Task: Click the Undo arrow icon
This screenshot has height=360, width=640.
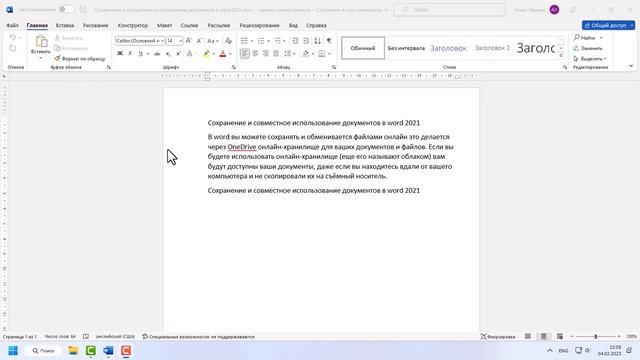Action: point(13,38)
